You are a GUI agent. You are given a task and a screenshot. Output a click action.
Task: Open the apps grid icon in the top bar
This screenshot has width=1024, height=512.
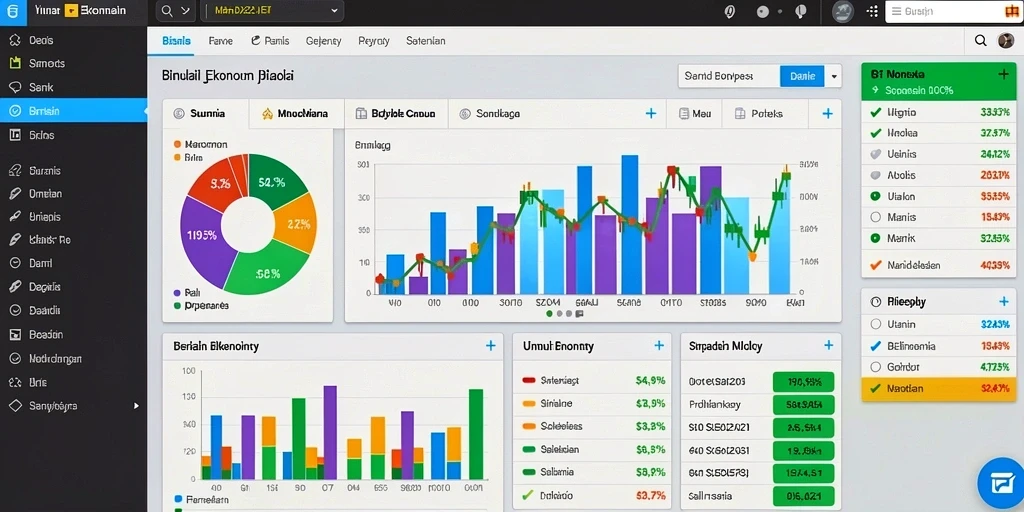[x=872, y=11]
